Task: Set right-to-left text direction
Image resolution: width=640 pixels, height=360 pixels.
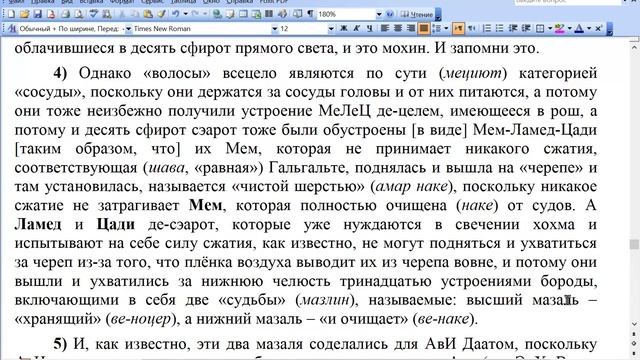Action: [471, 28]
